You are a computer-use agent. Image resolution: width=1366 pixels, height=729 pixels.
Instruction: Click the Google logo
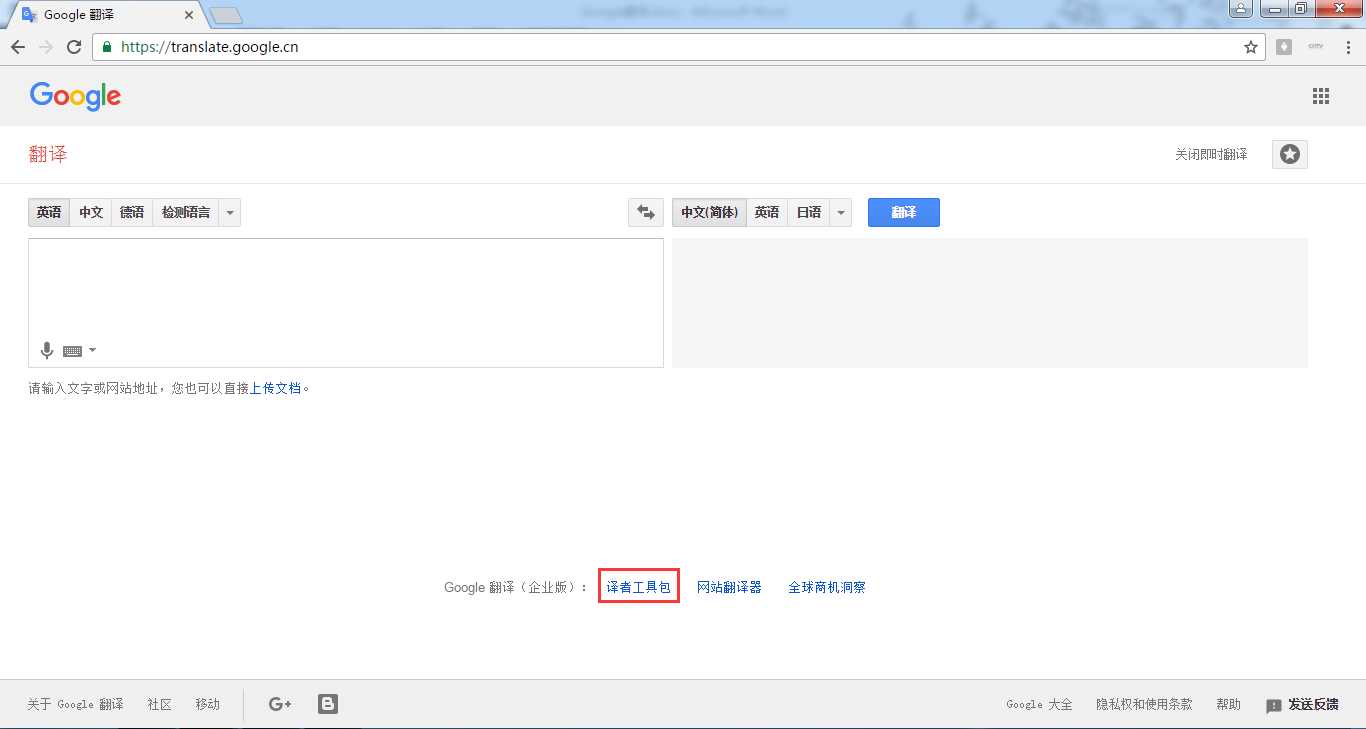click(75, 96)
